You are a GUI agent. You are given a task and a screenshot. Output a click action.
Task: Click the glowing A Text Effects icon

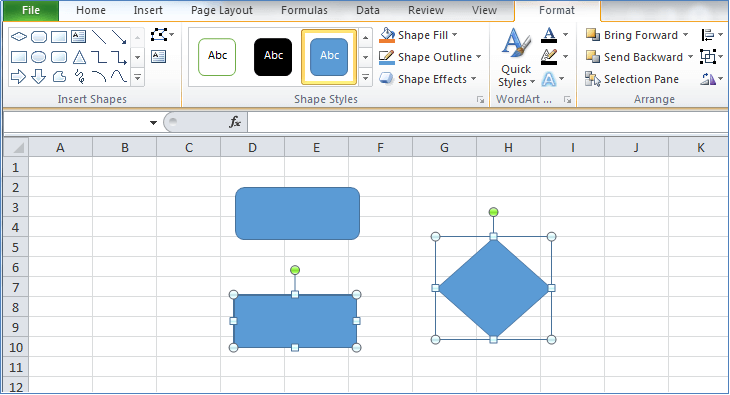point(549,79)
